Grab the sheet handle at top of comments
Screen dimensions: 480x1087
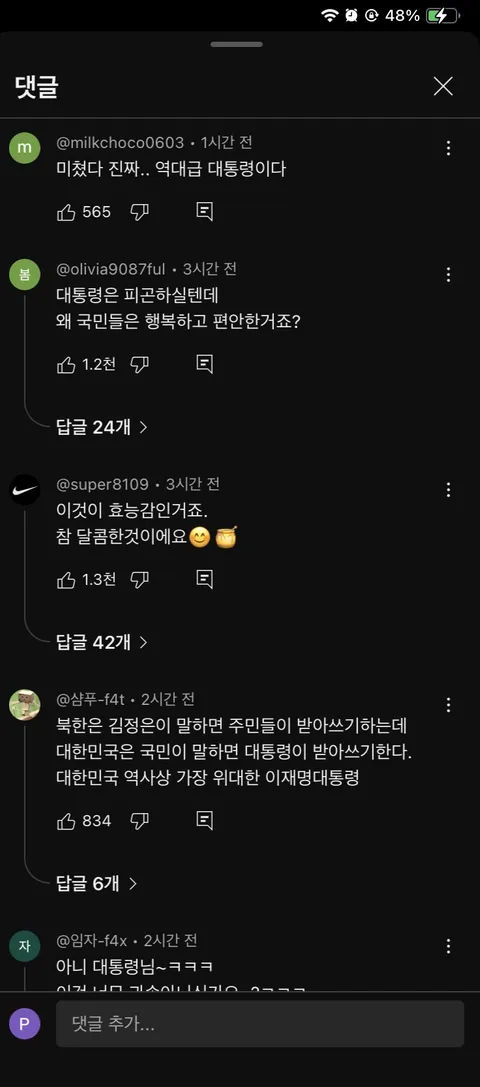coord(237,44)
